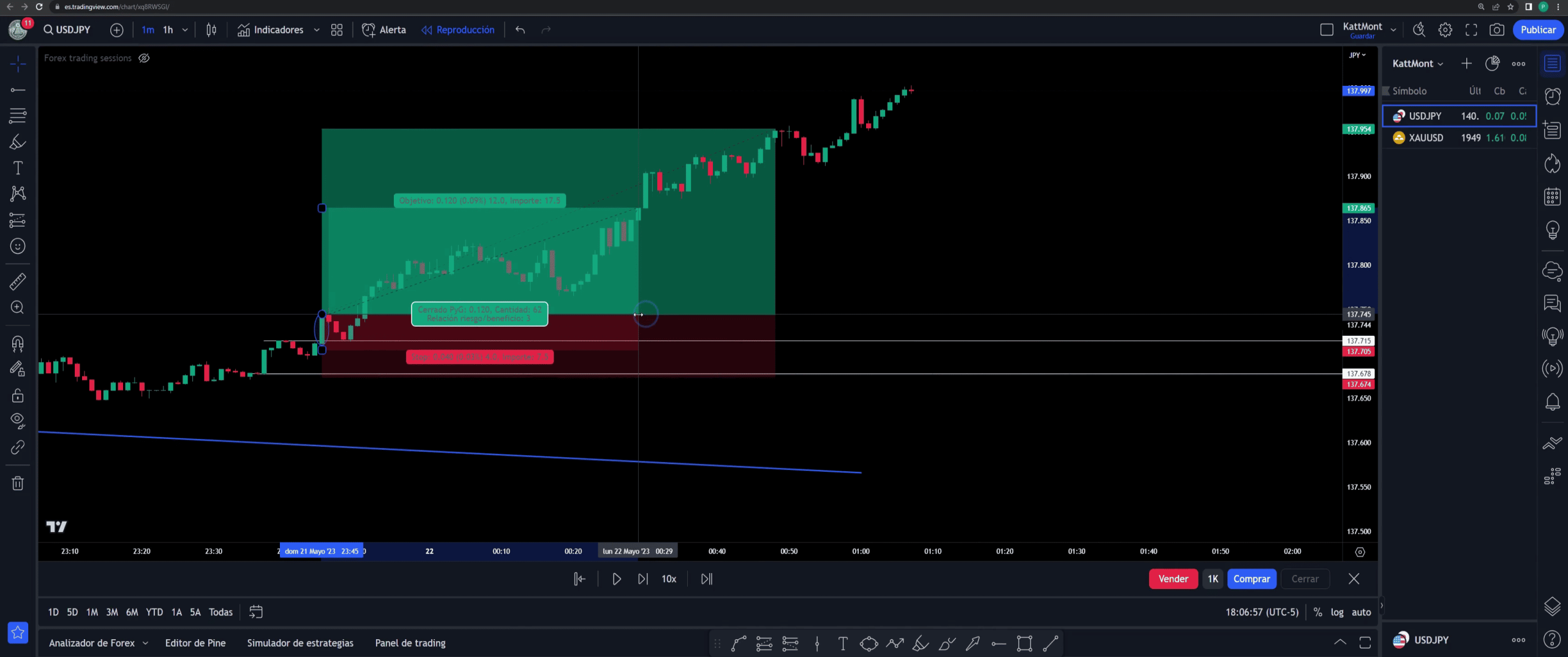This screenshot has width=1568, height=657.
Task: Open the emoji icons tool
Action: tap(18, 246)
